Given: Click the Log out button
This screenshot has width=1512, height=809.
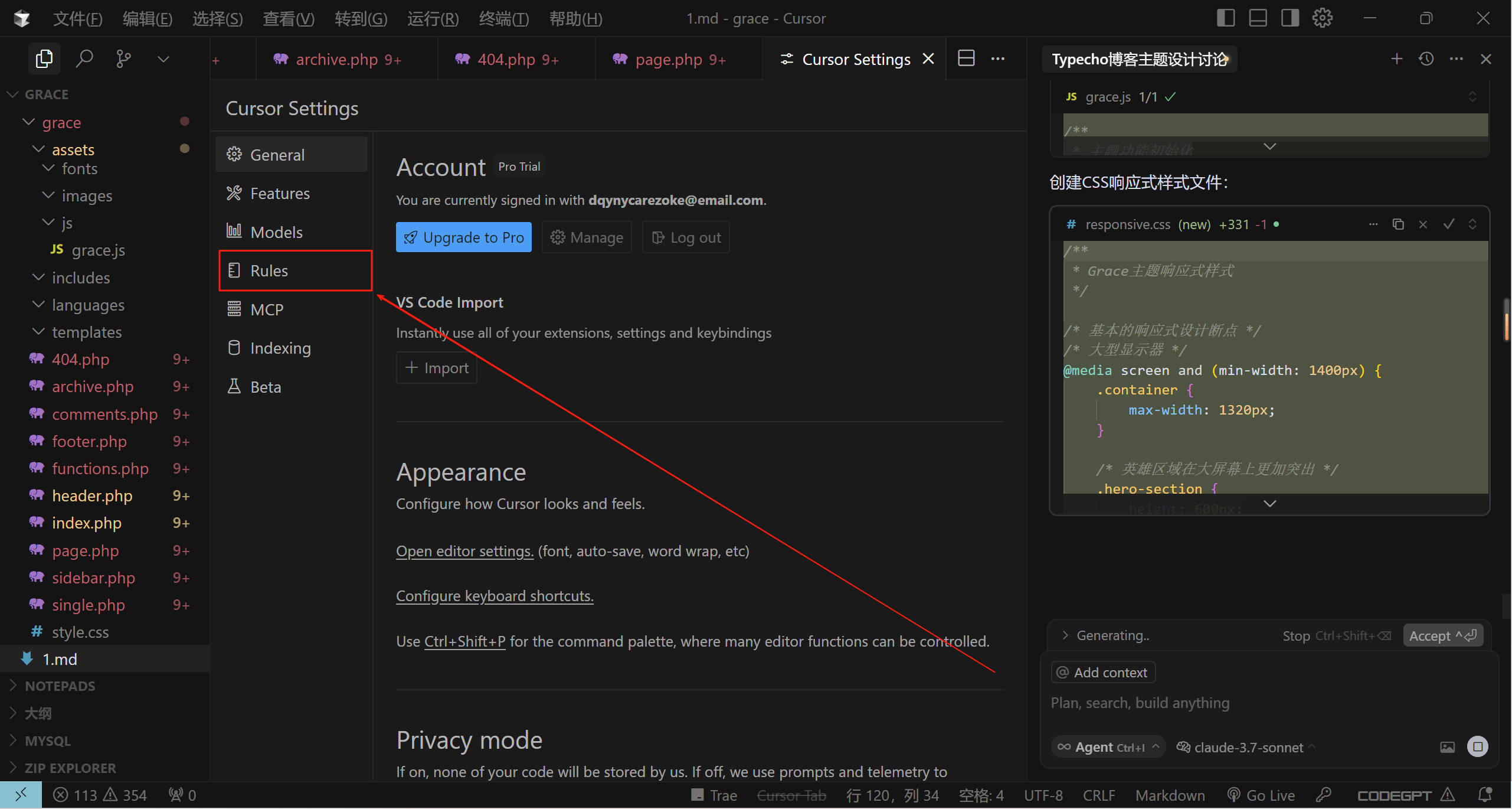Looking at the screenshot, I should 686,237.
